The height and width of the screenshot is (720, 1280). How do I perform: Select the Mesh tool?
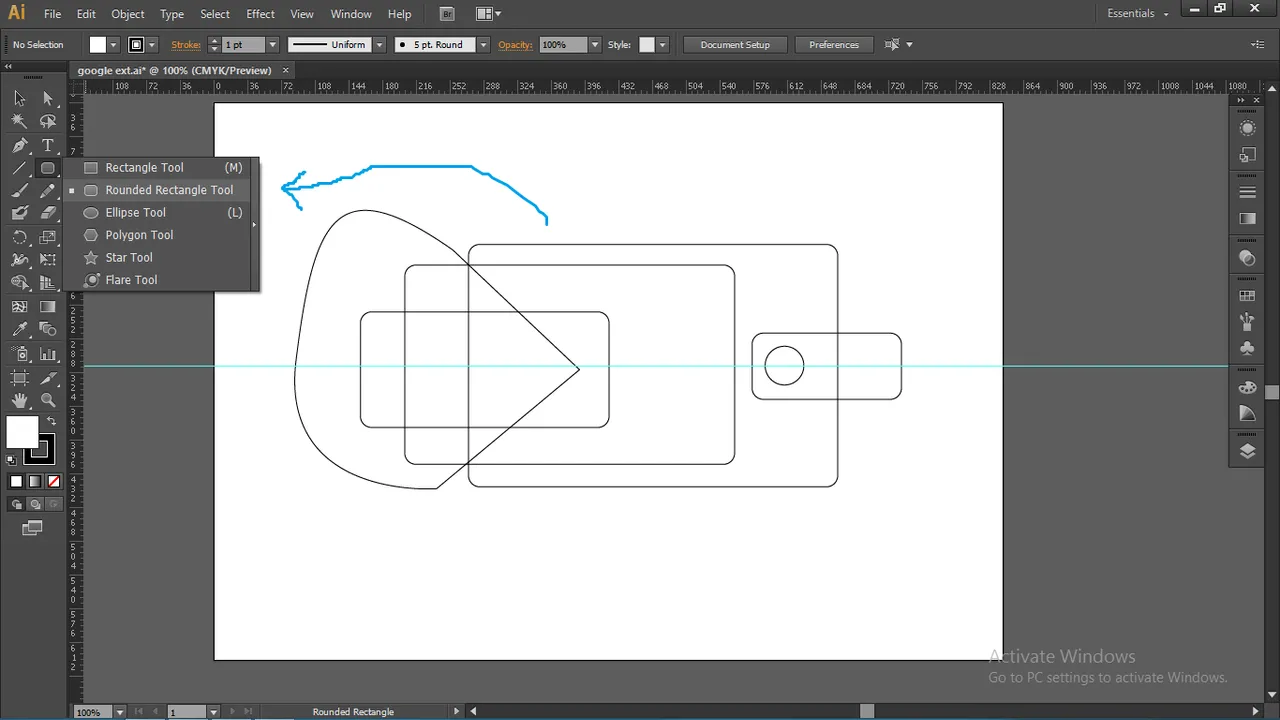coord(19,307)
